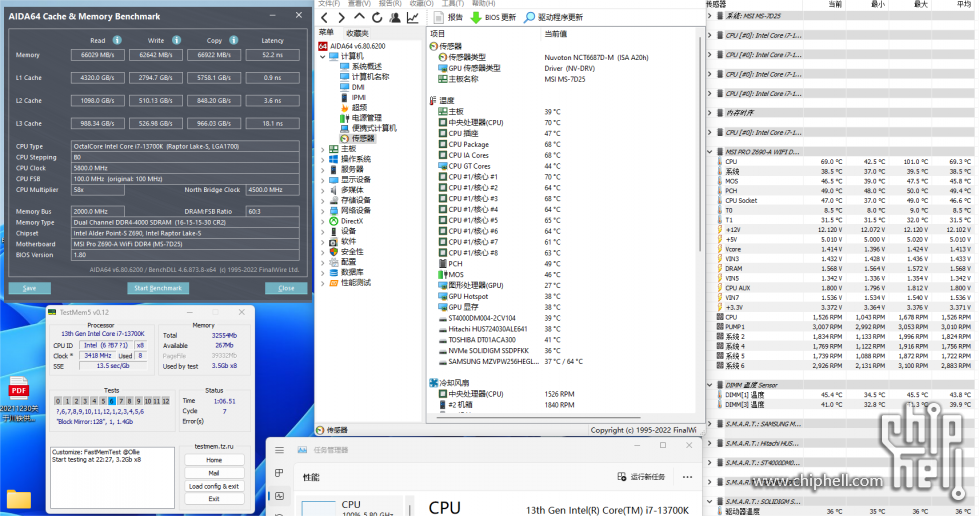Viewport: 979px width, 516px height.
Task: Click the 当前值 column header
Action: tap(556, 34)
